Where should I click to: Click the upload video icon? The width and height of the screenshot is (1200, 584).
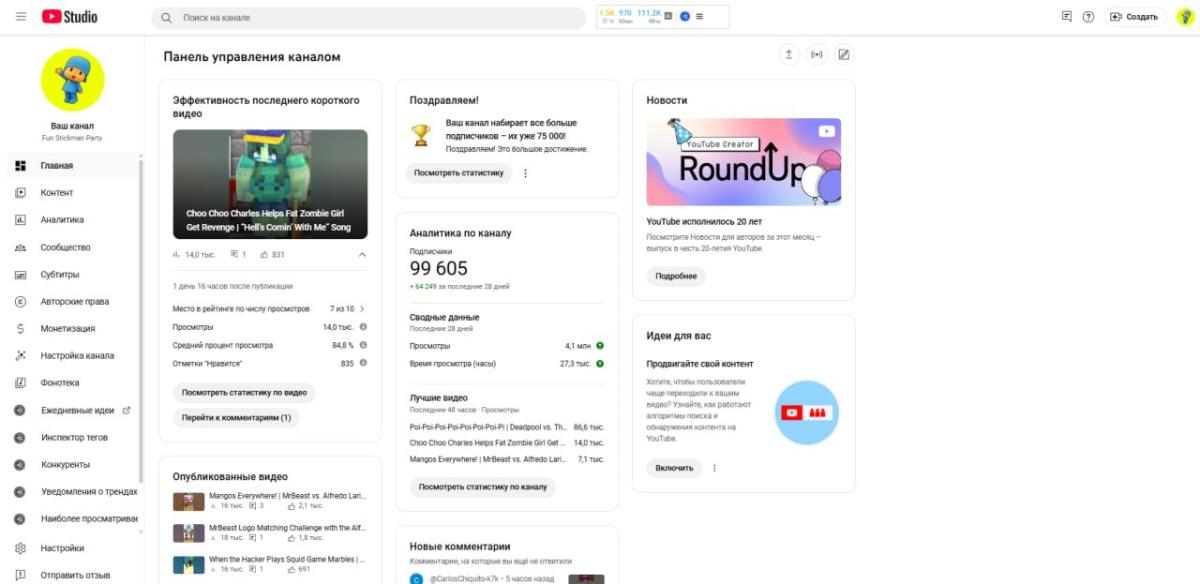pos(789,55)
